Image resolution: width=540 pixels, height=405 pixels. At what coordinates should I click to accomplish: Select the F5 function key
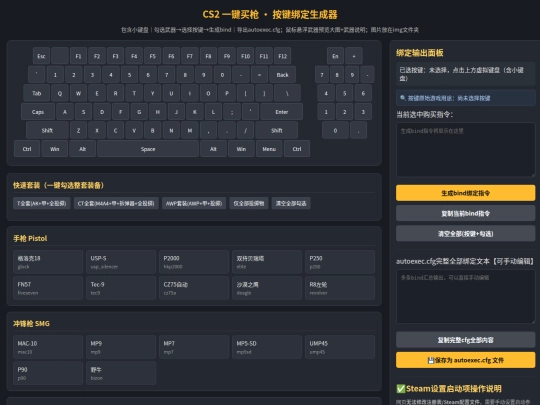point(153,56)
